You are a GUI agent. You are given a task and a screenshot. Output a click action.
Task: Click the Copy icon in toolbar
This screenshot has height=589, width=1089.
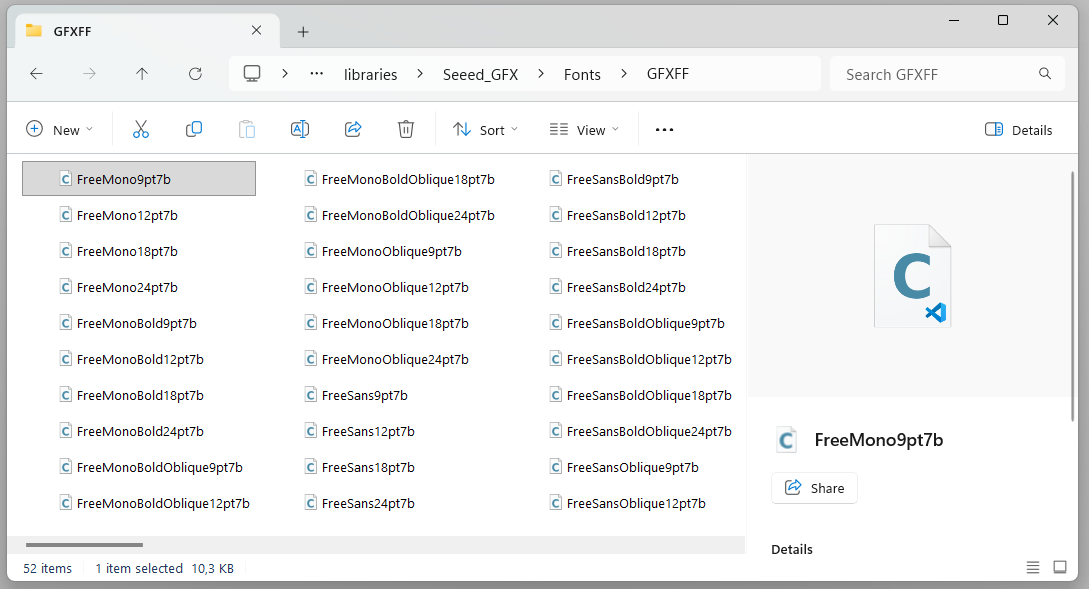(x=194, y=129)
